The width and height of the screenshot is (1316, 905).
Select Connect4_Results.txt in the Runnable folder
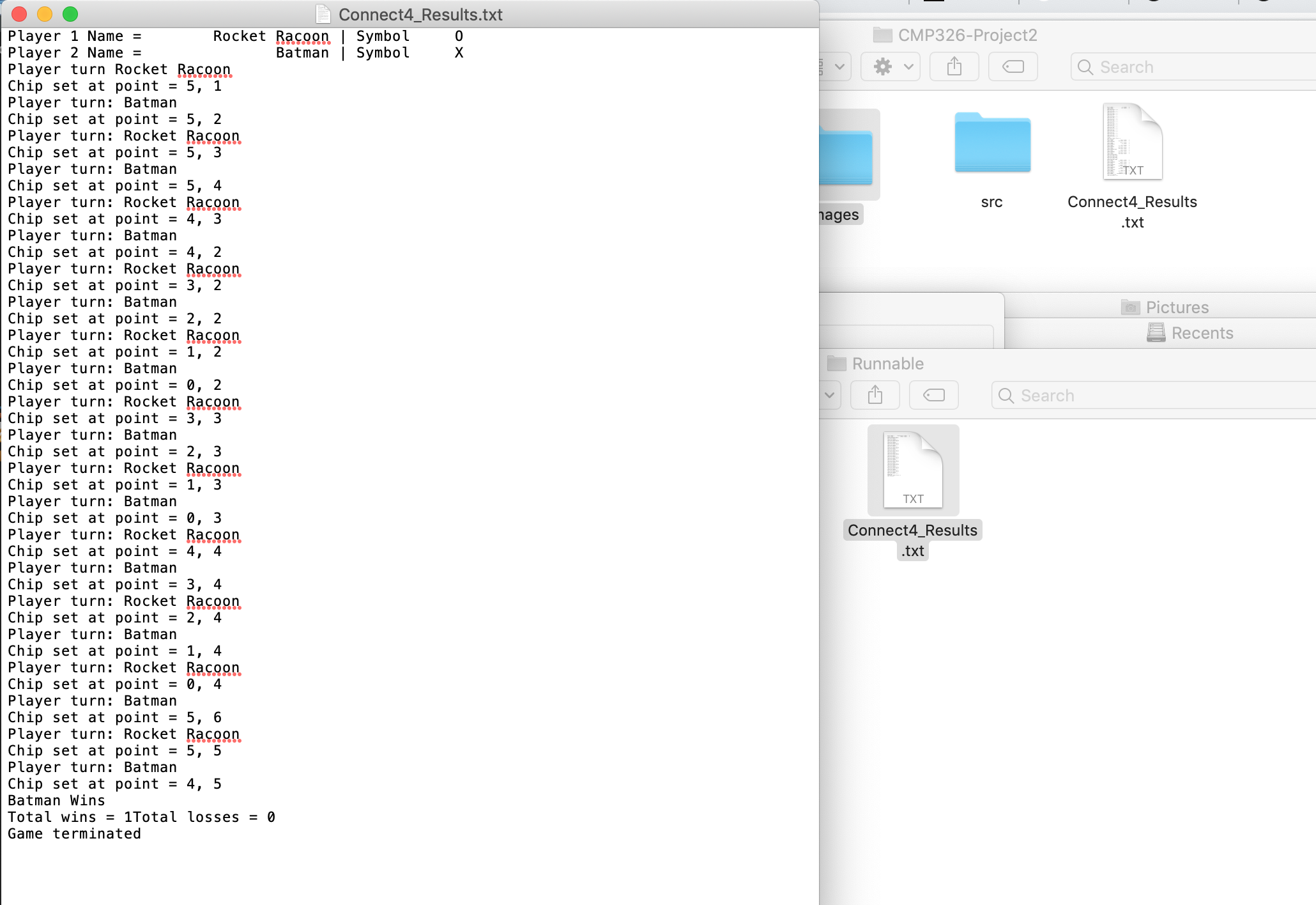coord(912,470)
